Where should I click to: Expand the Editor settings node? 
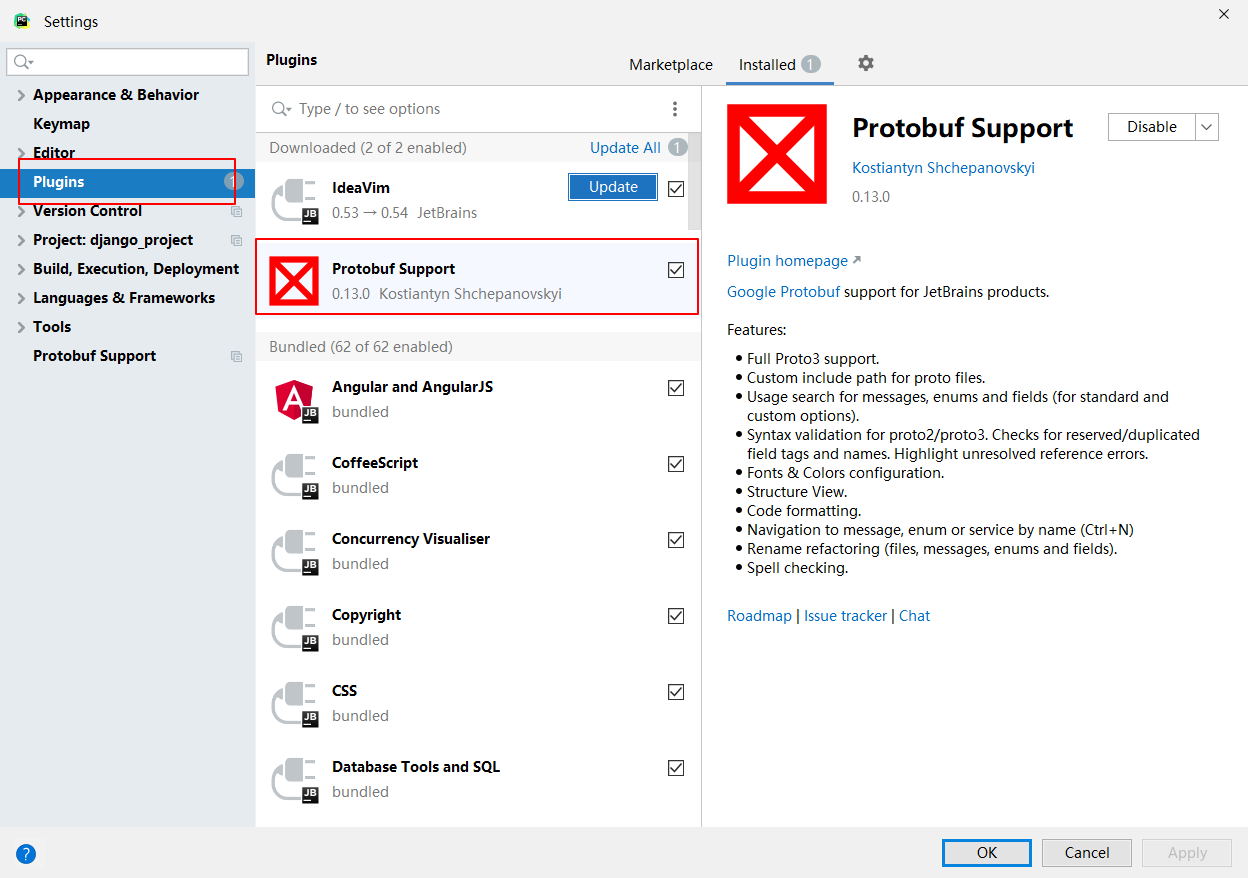tap(21, 153)
